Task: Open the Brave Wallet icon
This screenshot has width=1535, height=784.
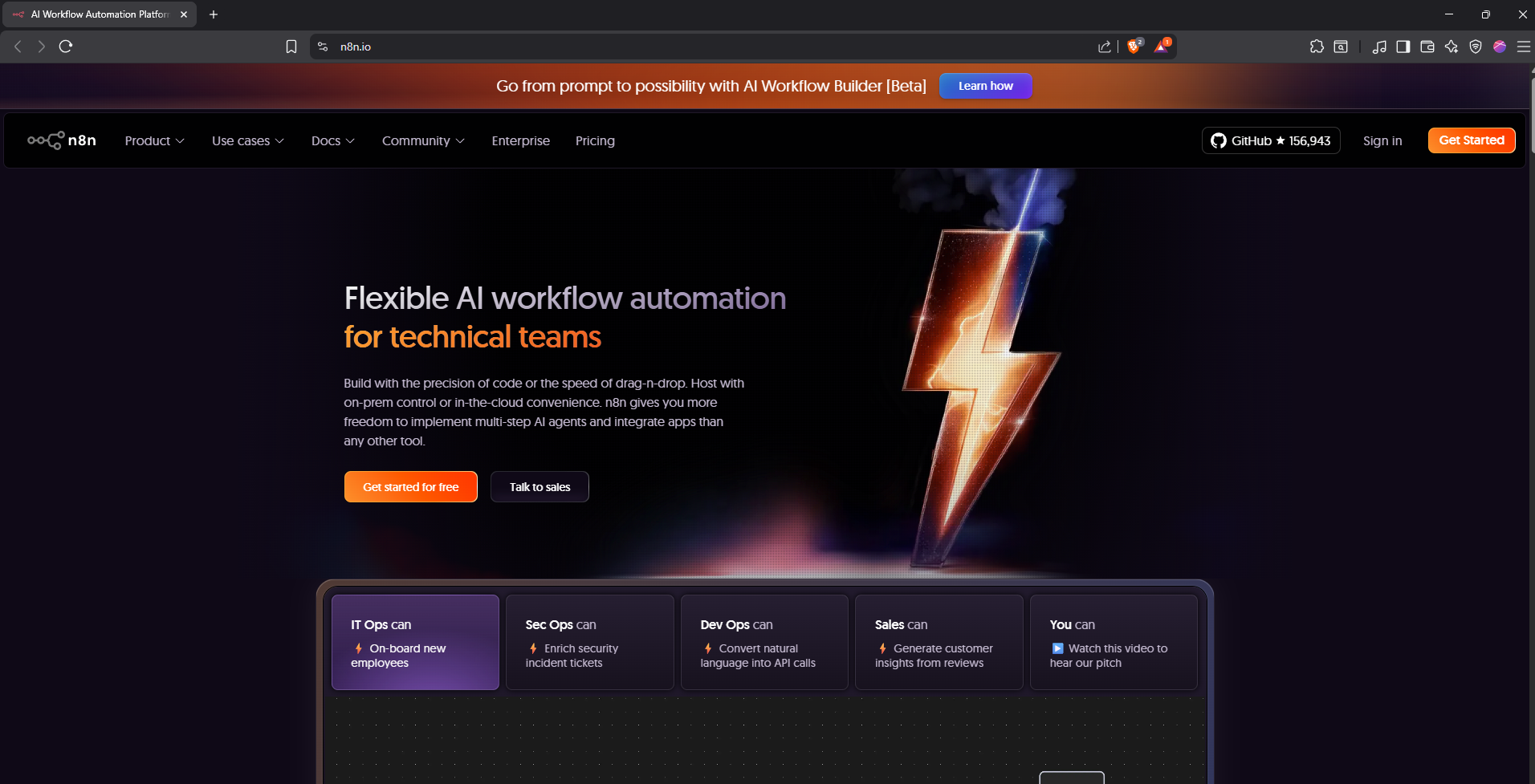Action: coord(1427,47)
